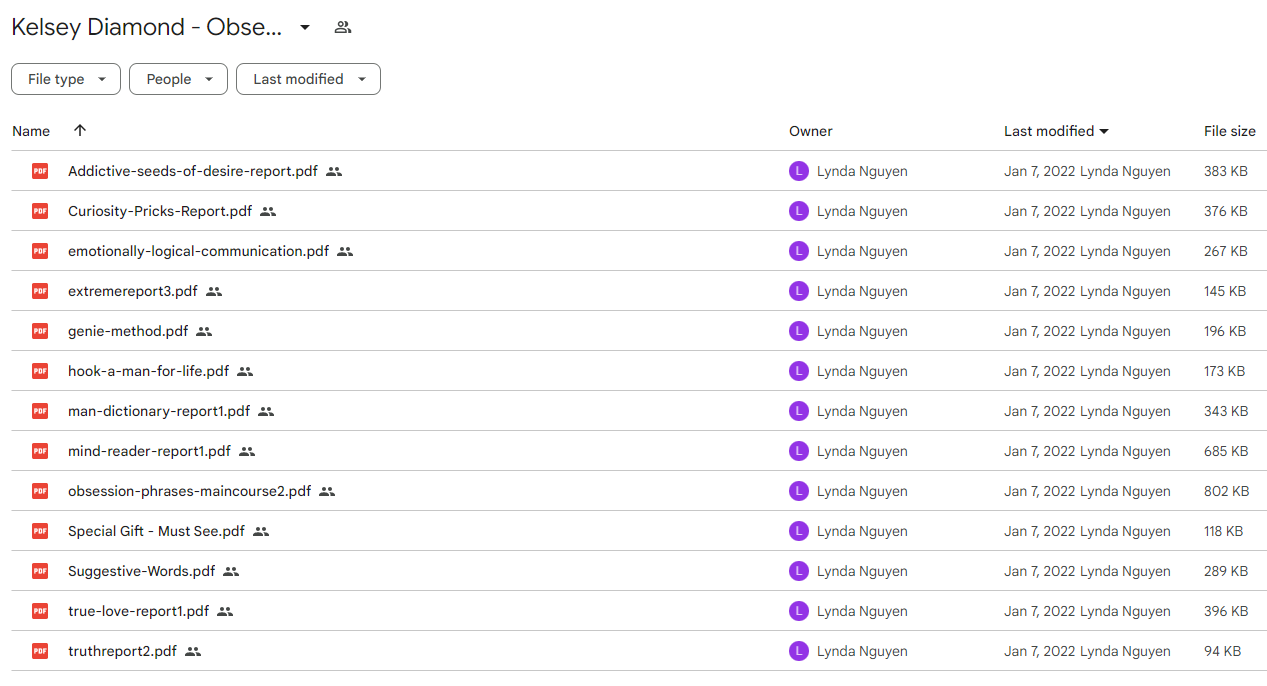The width and height of the screenshot is (1267, 686).
Task: Click the Name sort direction arrow
Action: pos(80,130)
